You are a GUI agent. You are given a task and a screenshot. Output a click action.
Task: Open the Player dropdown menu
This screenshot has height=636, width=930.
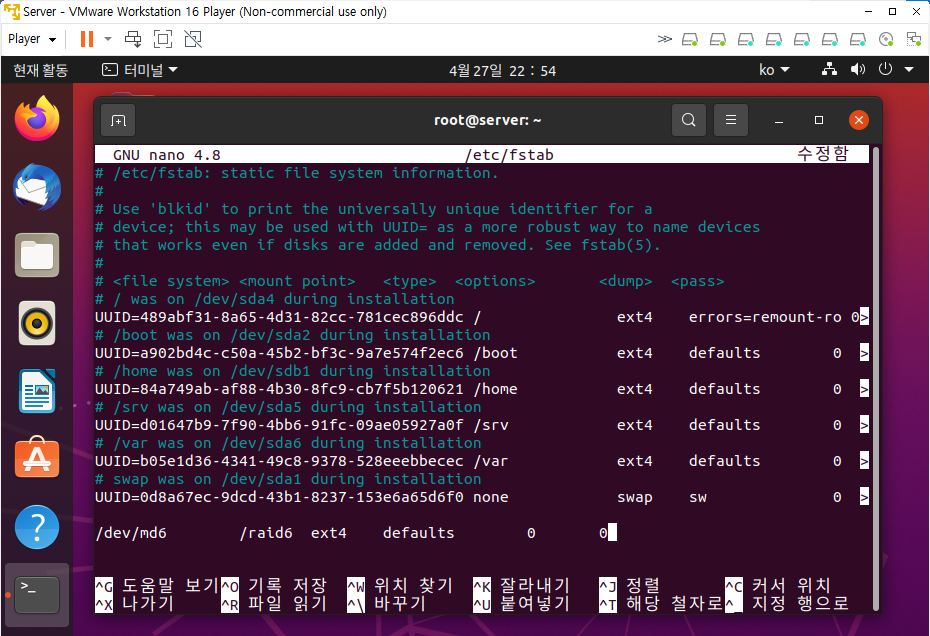(x=33, y=39)
